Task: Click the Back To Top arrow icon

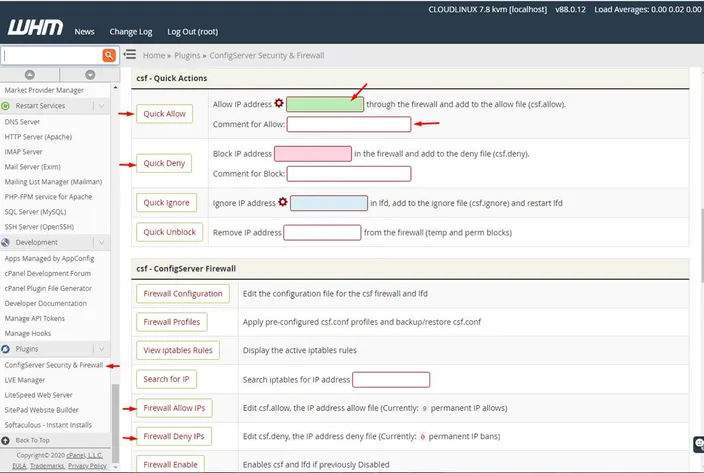Action: 6,440
